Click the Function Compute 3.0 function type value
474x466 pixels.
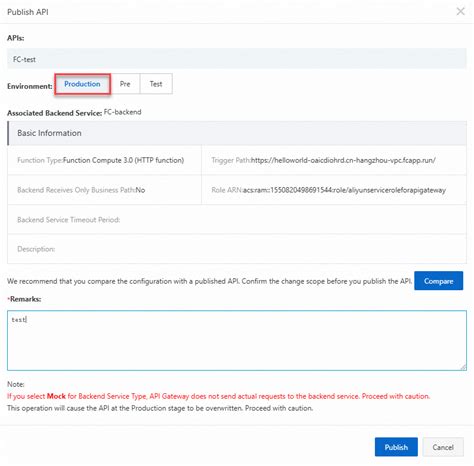click(x=123, y=160)
